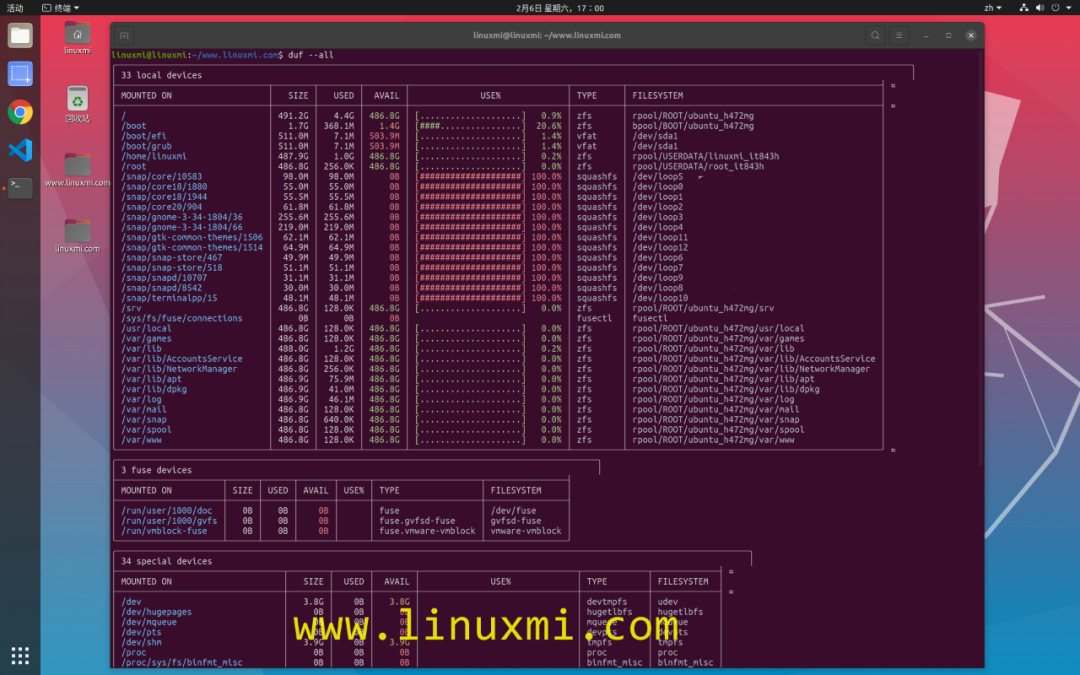Click the FILESYSTEM header in local devices
1080x675 pixels.
[658, 96]
